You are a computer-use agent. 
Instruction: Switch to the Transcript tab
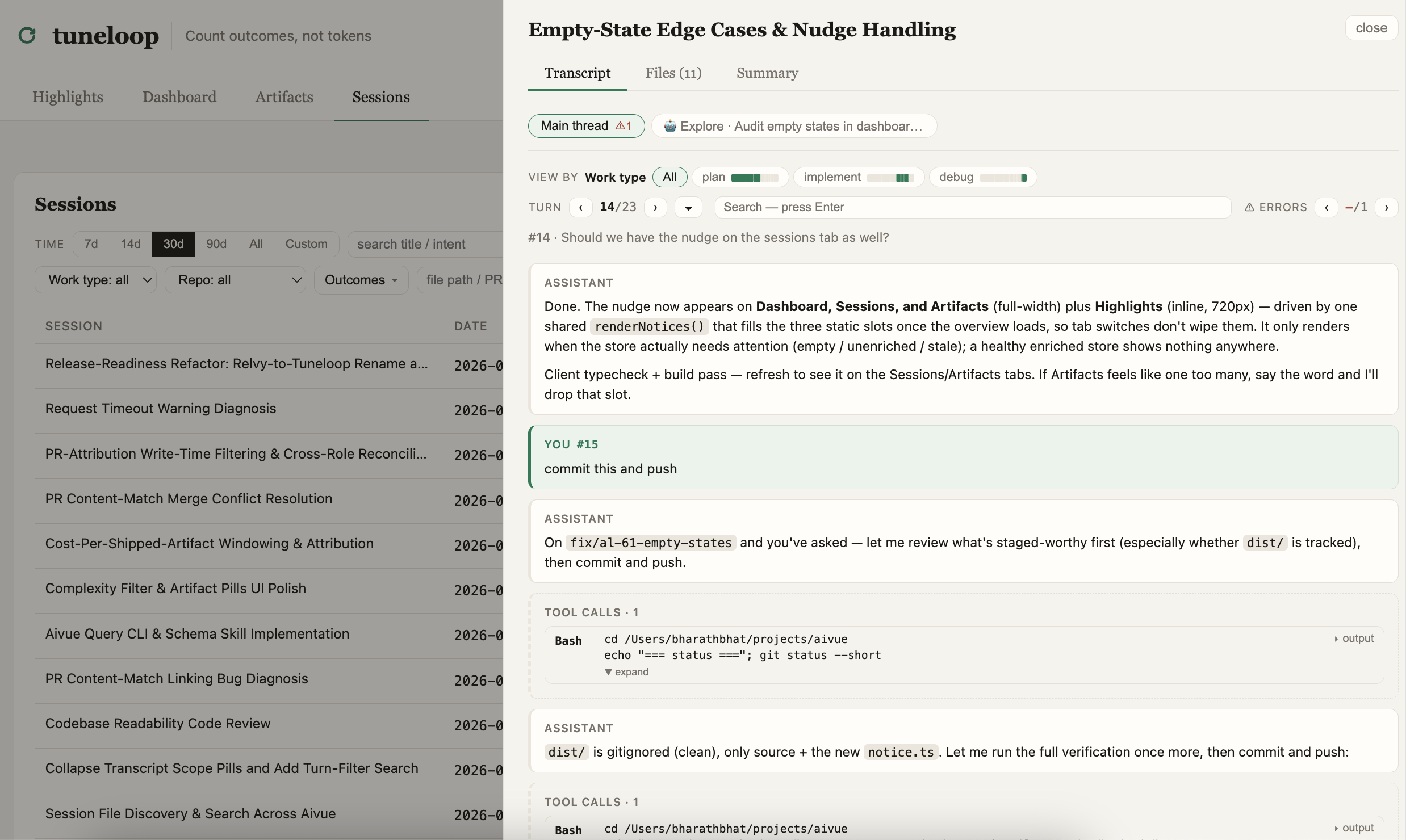(577, 73)
